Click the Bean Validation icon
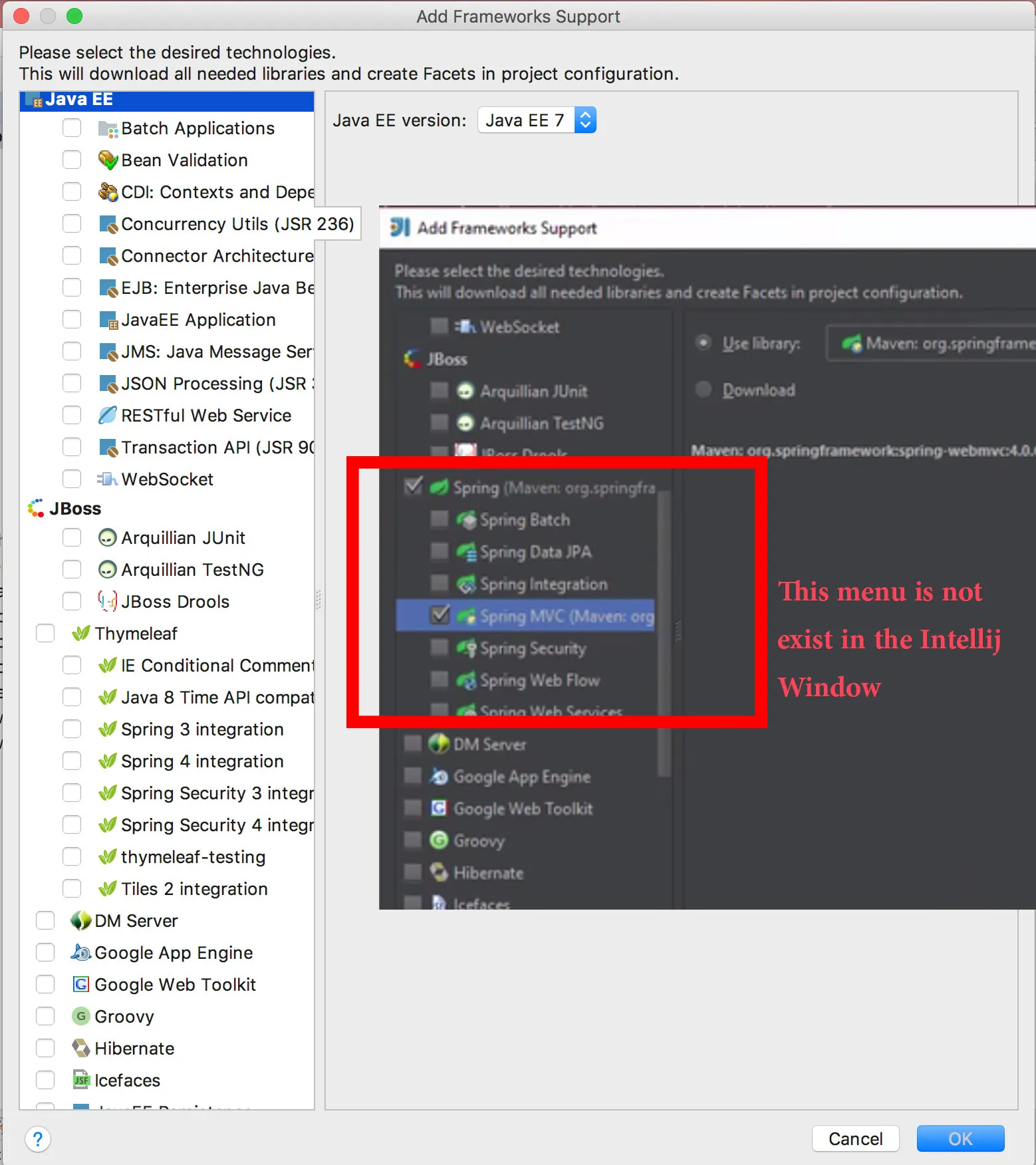 point(108,160)
